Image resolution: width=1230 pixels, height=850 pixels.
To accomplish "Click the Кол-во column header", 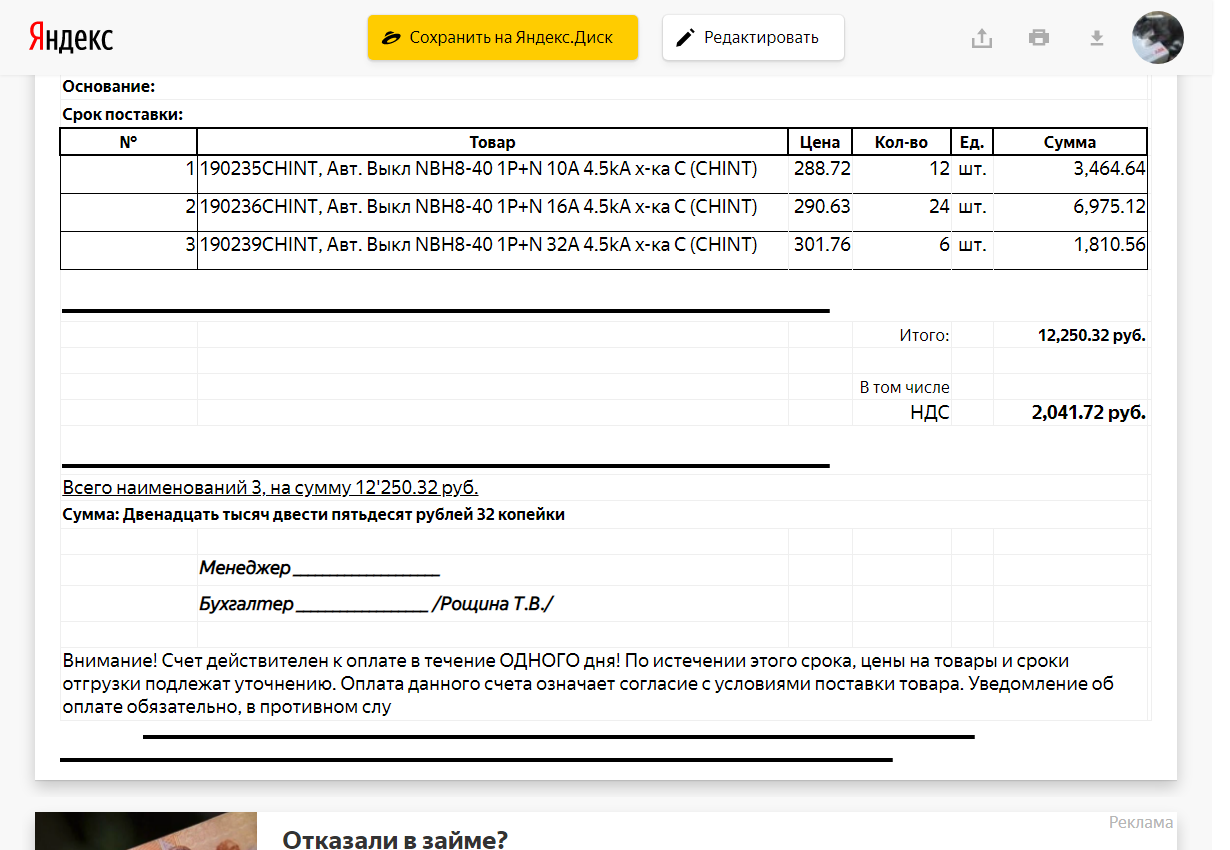I will (x=901, y=142).
